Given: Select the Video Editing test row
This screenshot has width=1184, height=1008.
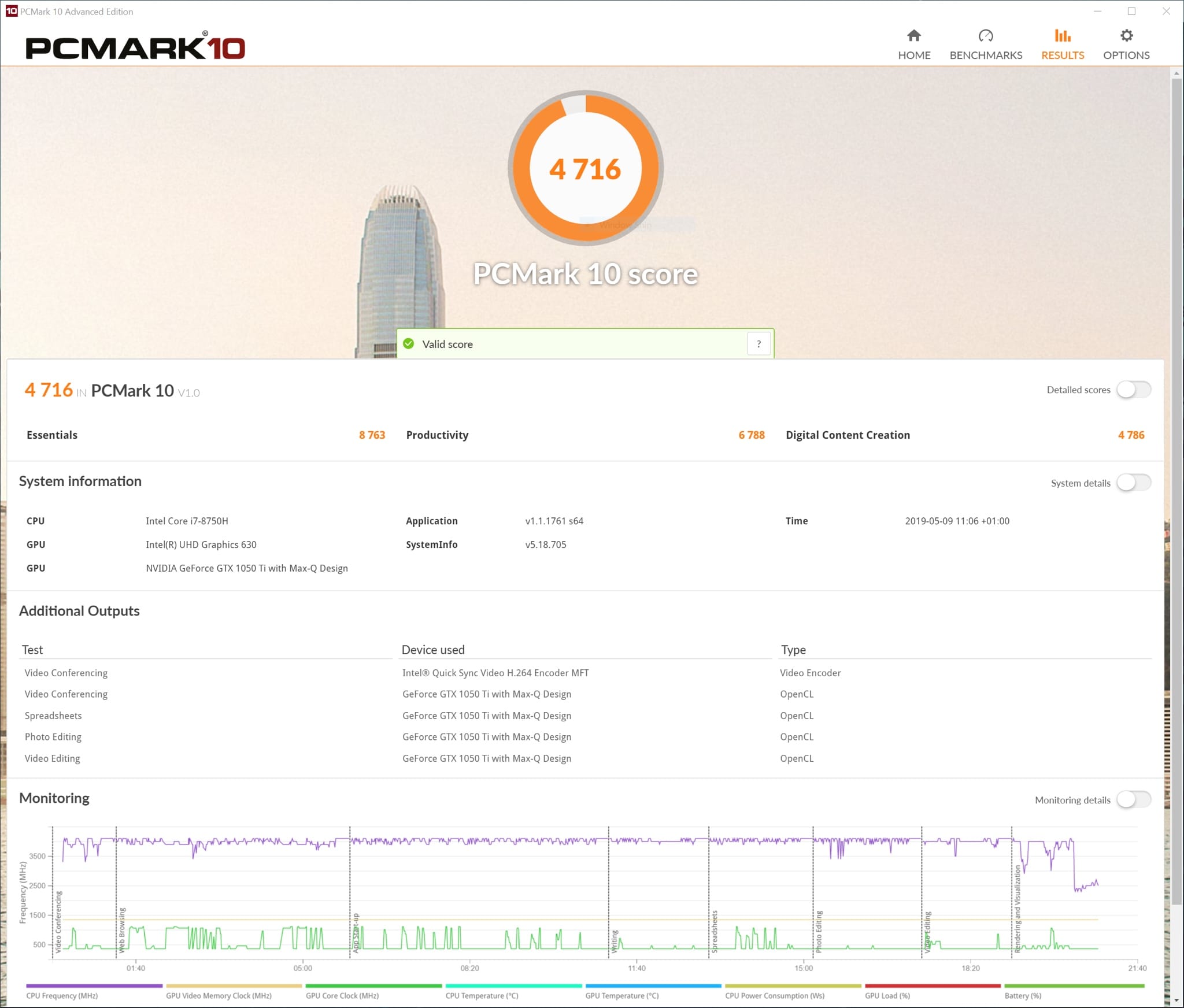Looking at the screenshot, I should pyautogui.click(x=53, y=758).
